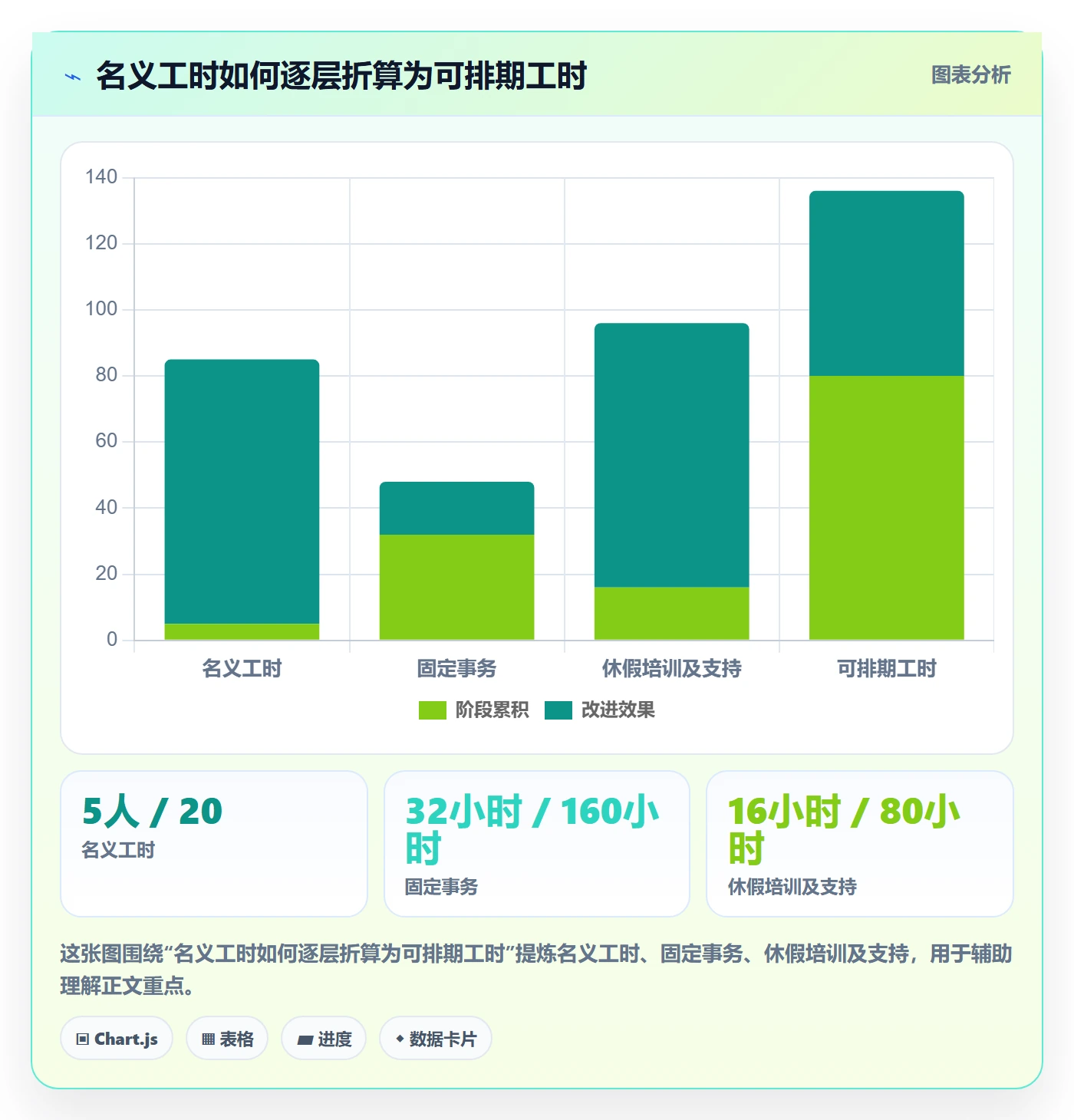Click the 16小时 / 80小时 card value
Screen dimensions: 1074x1120
coord(845,830)
